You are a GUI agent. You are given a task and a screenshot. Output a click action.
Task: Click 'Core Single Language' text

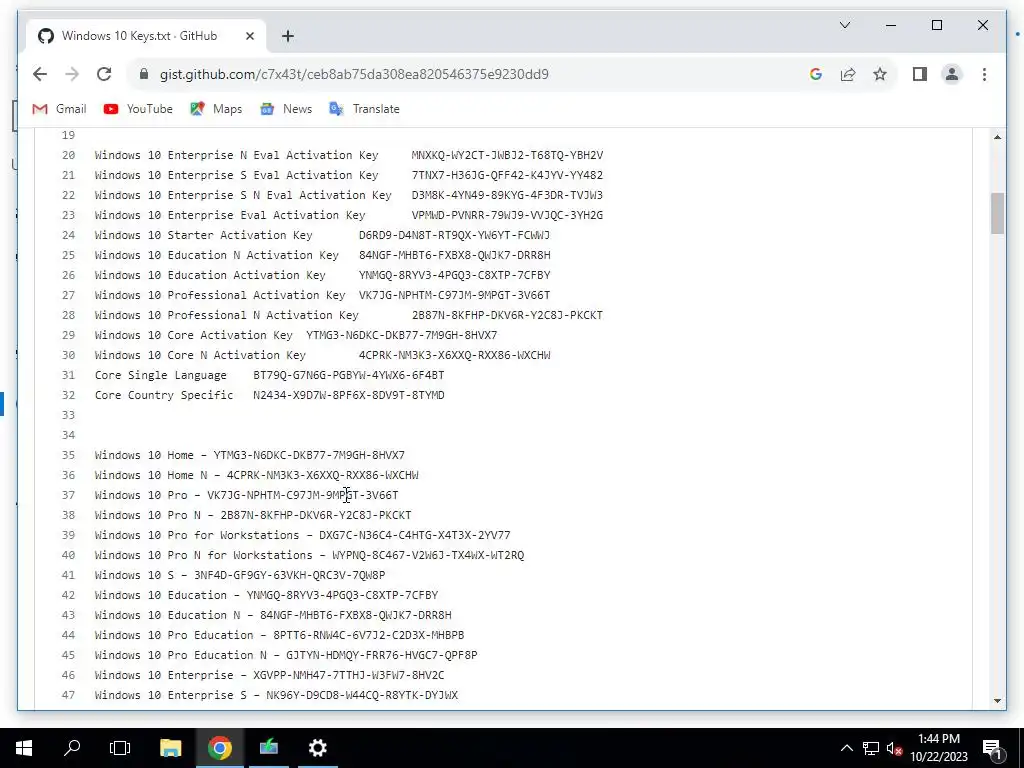(161, 376)
